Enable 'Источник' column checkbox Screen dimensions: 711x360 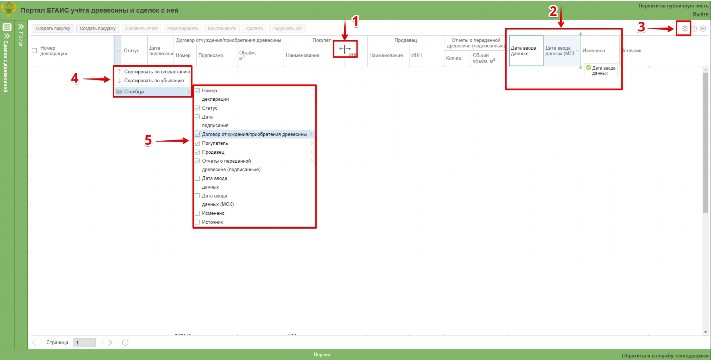click(197, 222)
